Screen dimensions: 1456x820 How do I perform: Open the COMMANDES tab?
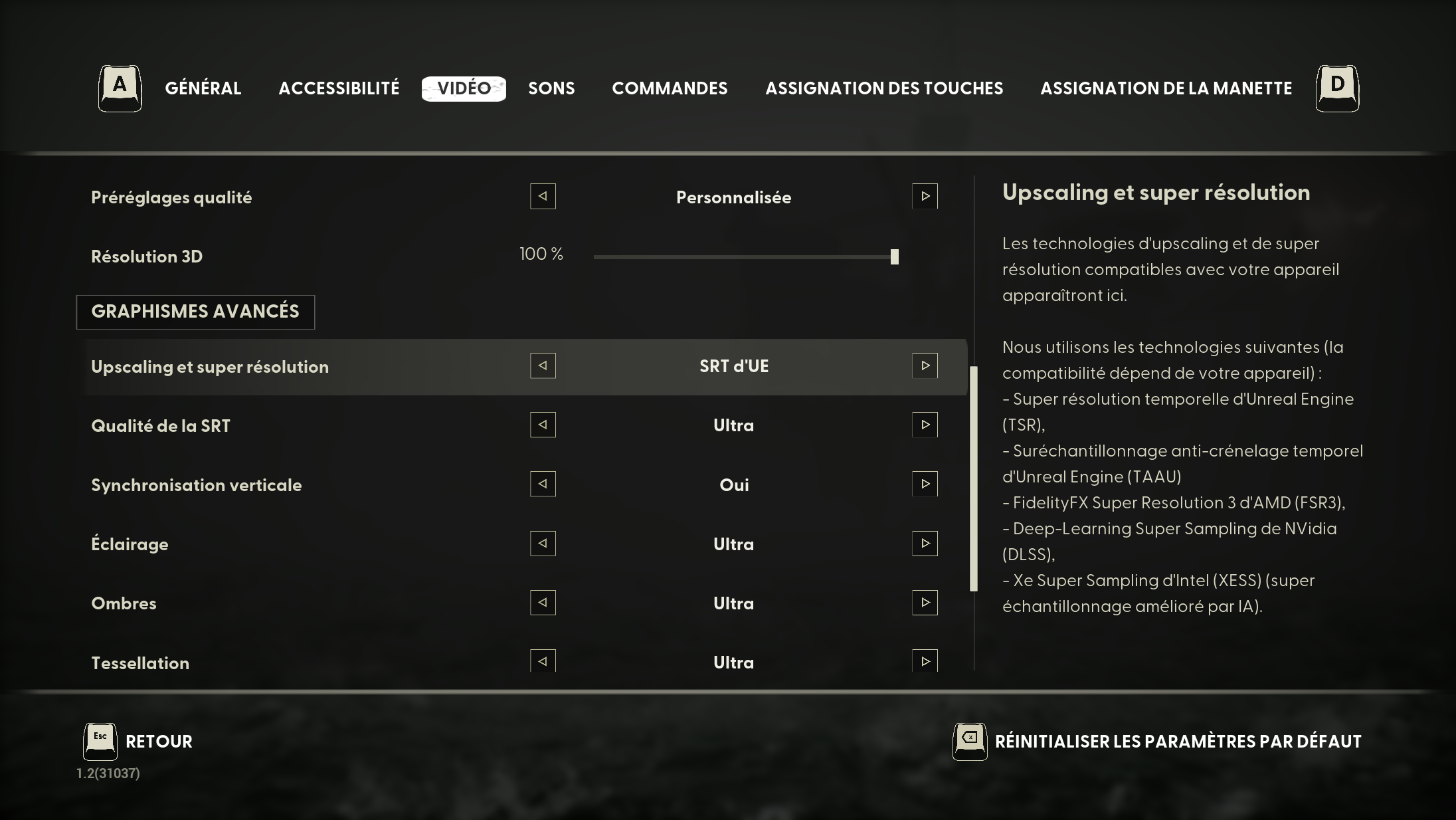click(670, 88)
